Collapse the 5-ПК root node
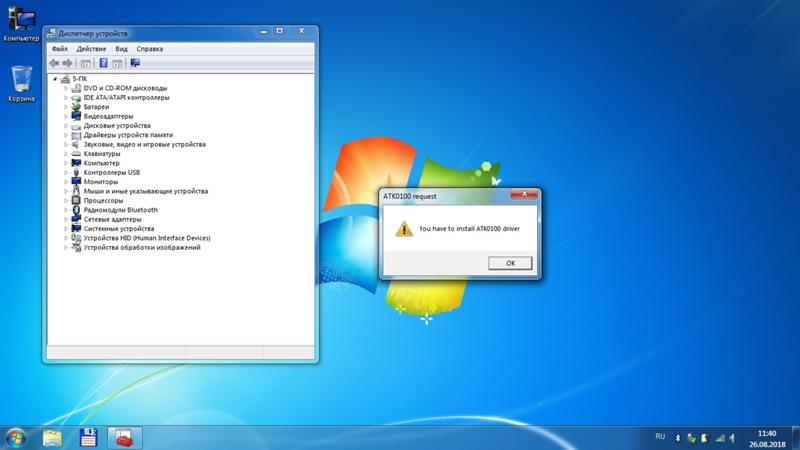Screen dimensions: 800x450 [55, 79]
